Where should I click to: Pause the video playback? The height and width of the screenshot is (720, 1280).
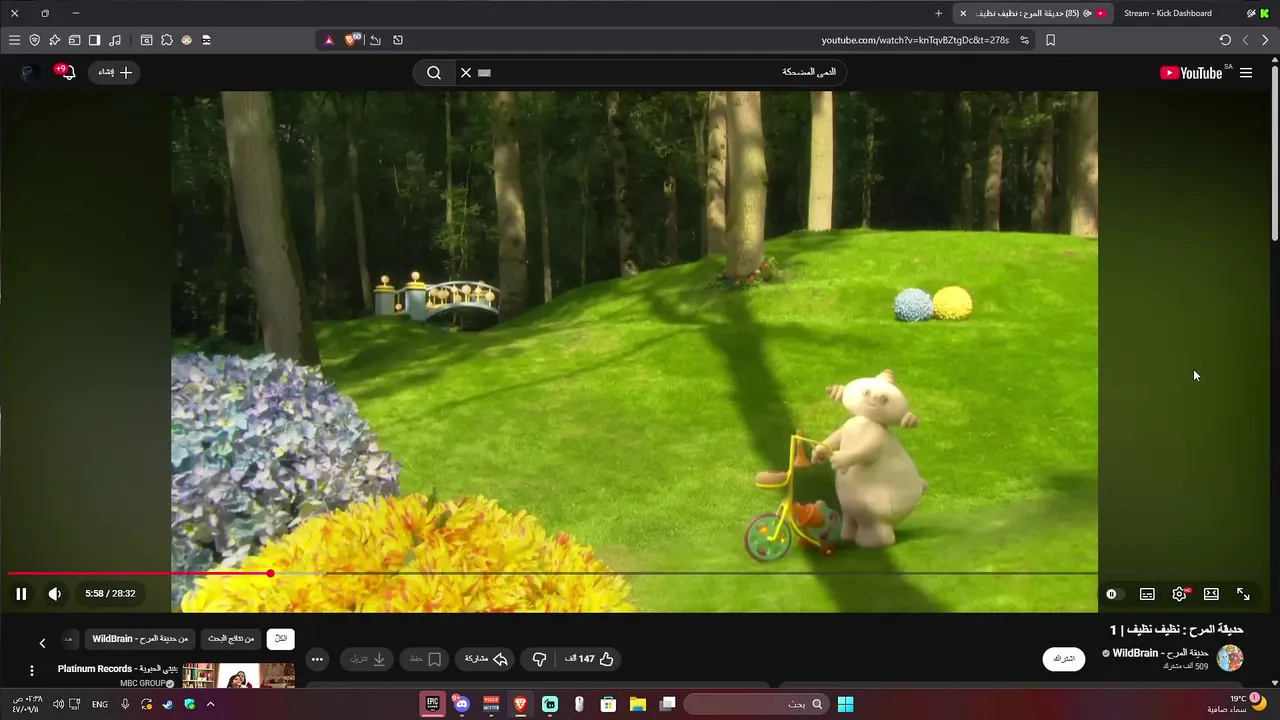coord(21,594)
